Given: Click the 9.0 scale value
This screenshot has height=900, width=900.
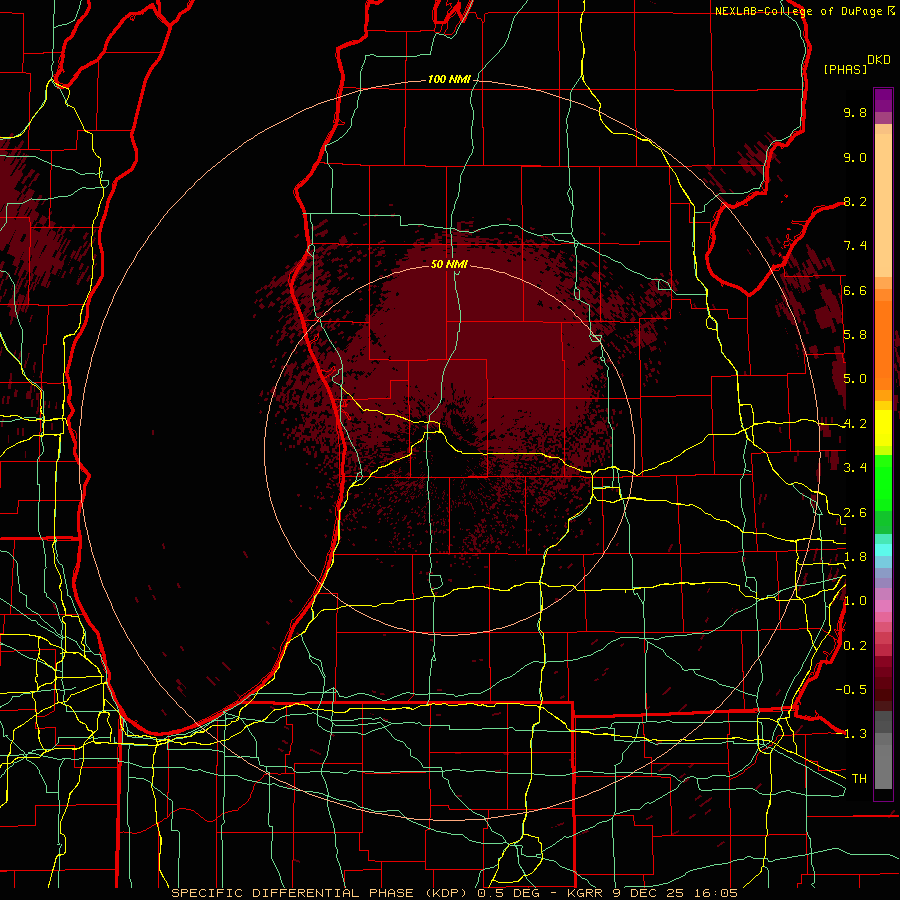Looking at the screenshot, I should click(x=855, y=157).
